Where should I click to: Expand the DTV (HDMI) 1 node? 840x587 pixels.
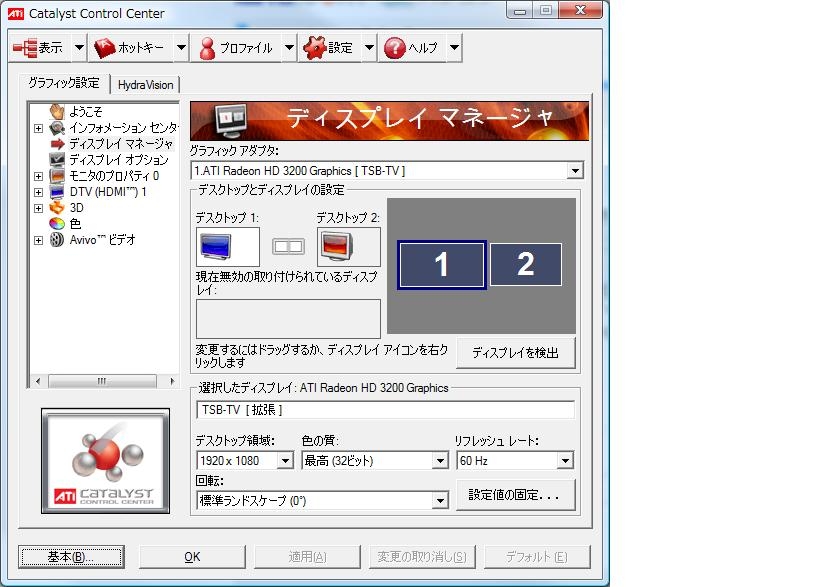click(x=38, y=192)
